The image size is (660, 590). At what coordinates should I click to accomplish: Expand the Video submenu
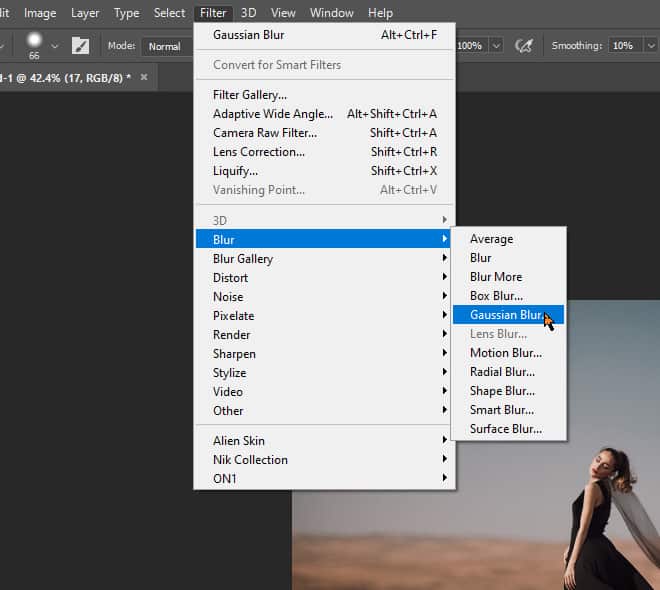[x=325, y=392]
